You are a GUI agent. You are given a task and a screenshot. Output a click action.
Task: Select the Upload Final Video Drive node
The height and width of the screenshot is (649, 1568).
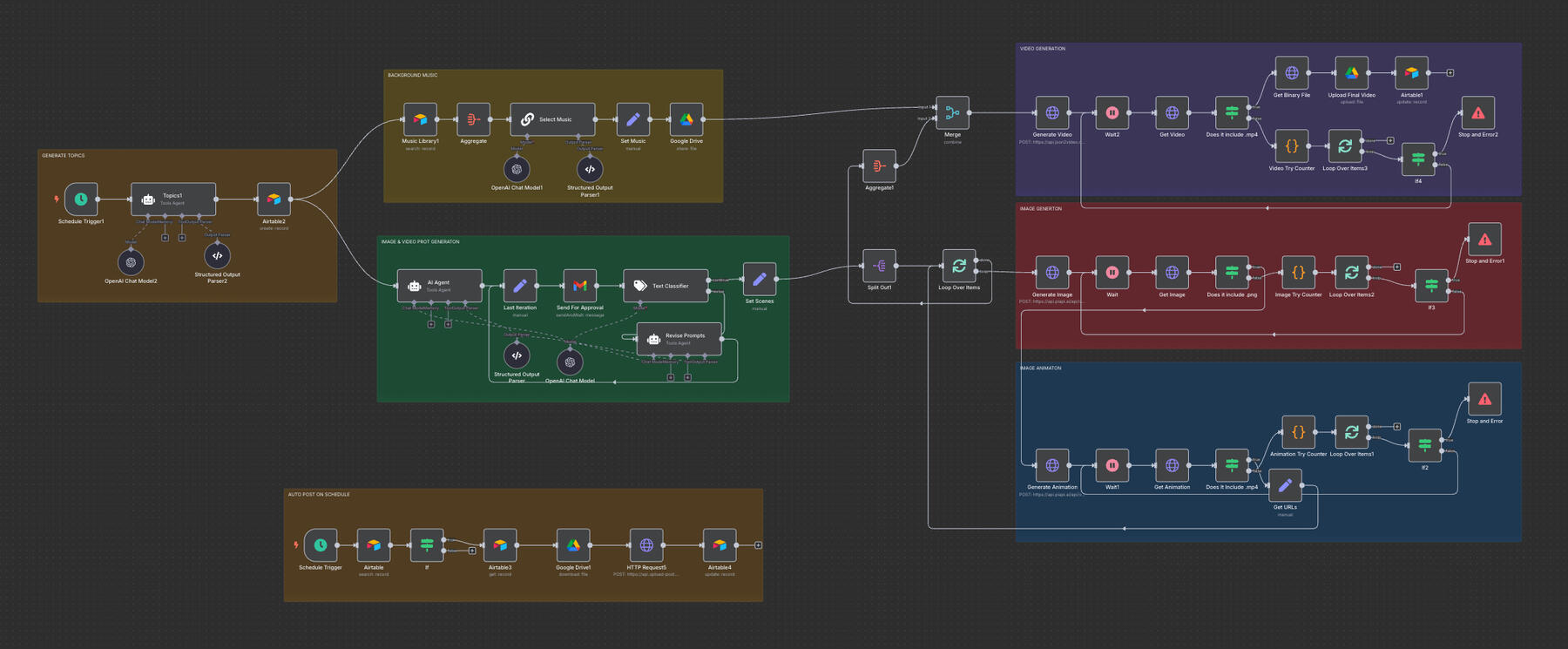1351,73
